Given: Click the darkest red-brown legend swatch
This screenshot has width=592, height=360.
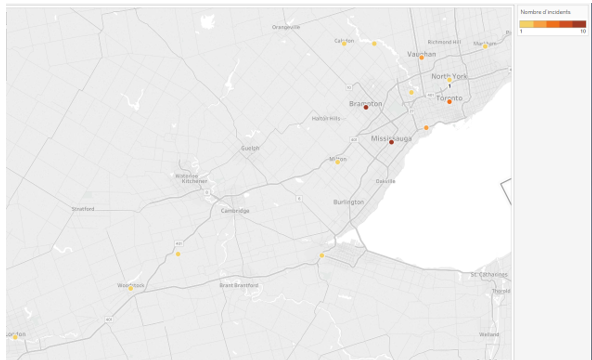Looking at the screenshot, I should click(579, 24).
